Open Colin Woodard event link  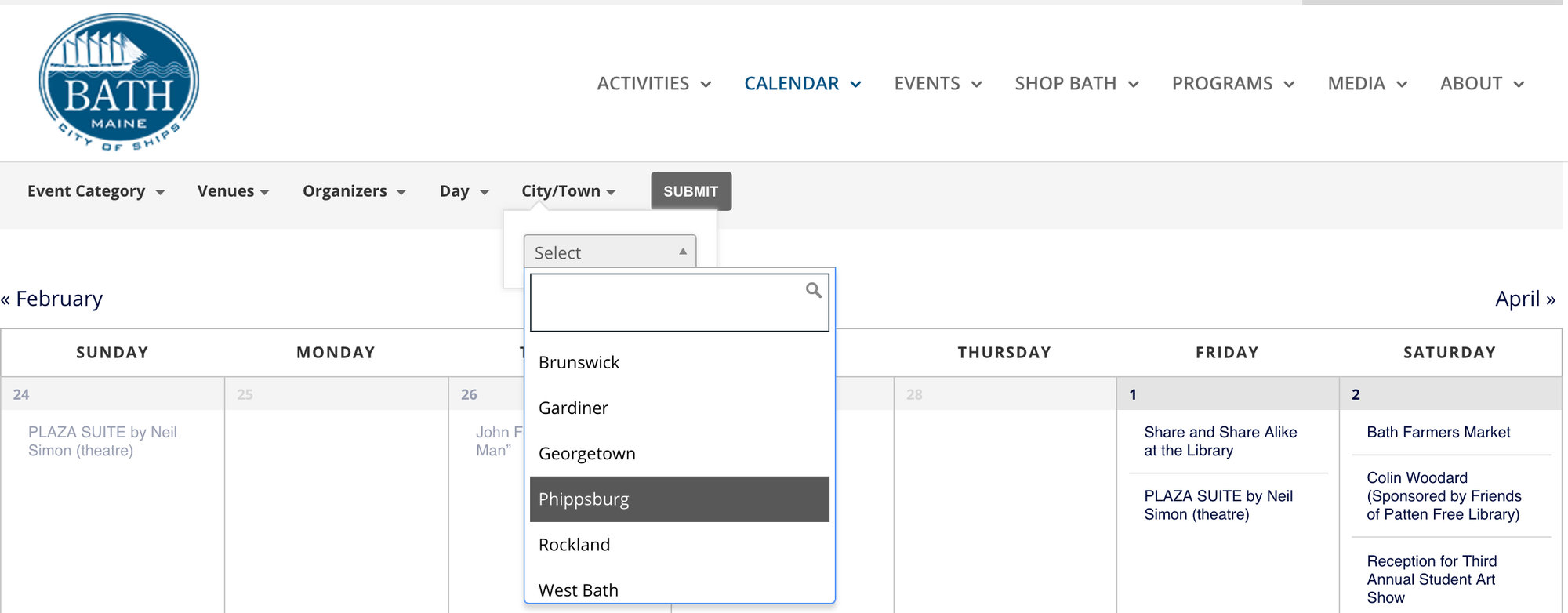[x=1443, y=496]
